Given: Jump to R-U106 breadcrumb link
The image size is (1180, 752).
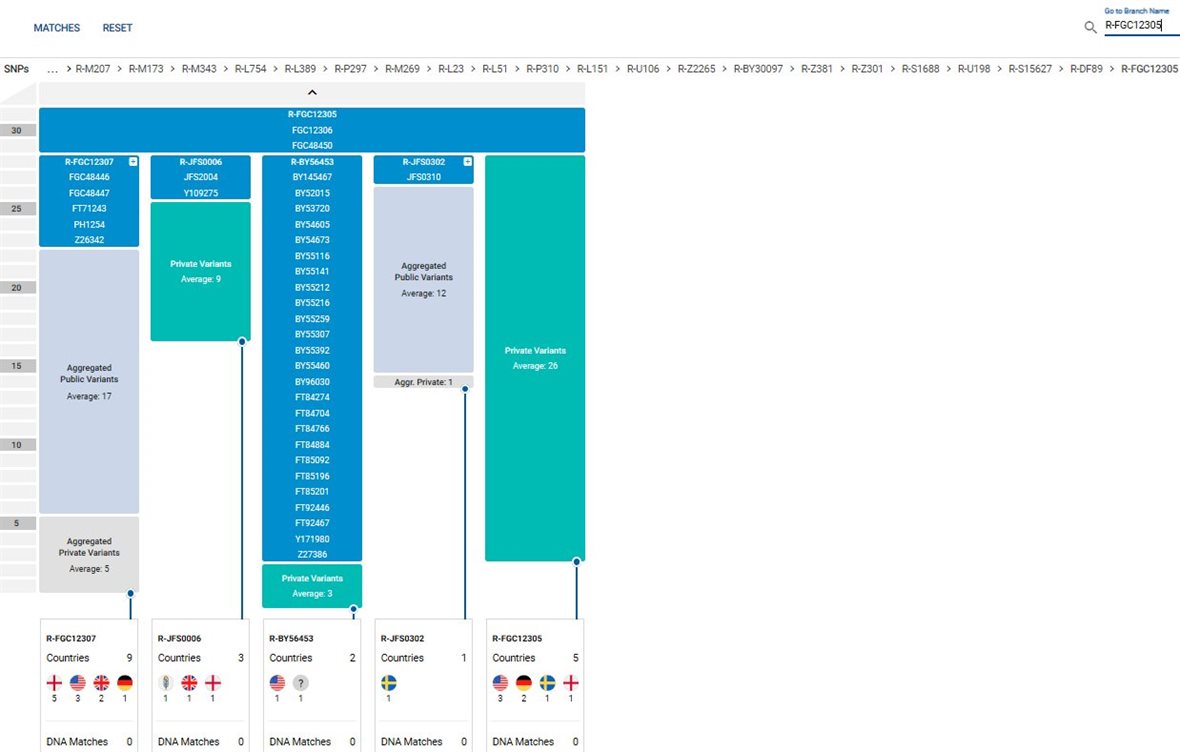Looking at the screenshot, I should tap(643, 69).
